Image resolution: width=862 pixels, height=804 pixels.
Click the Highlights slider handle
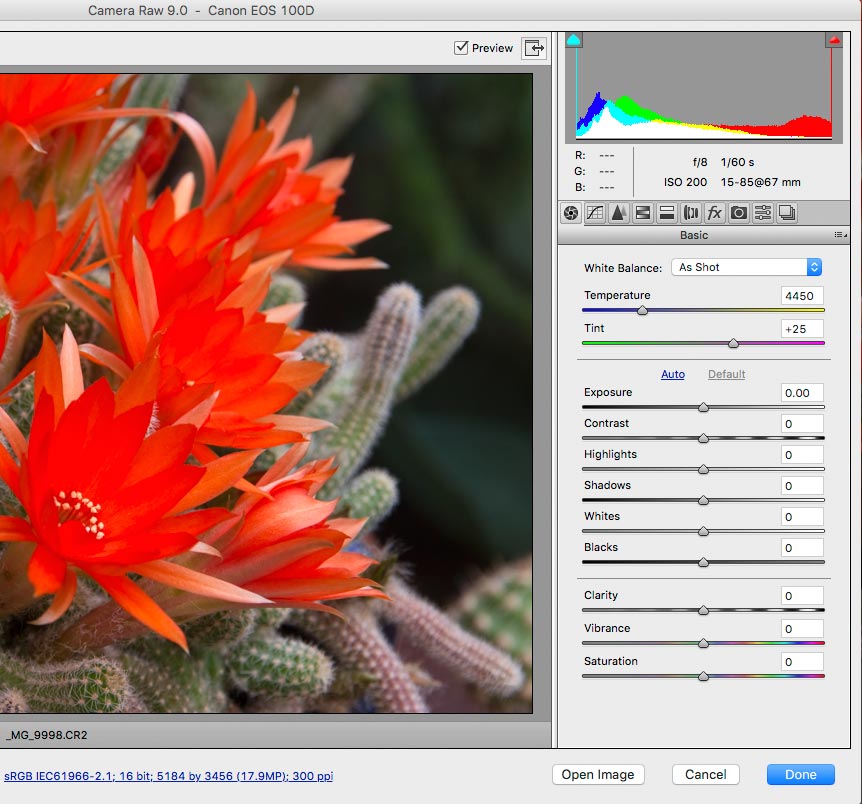point(703,470)
